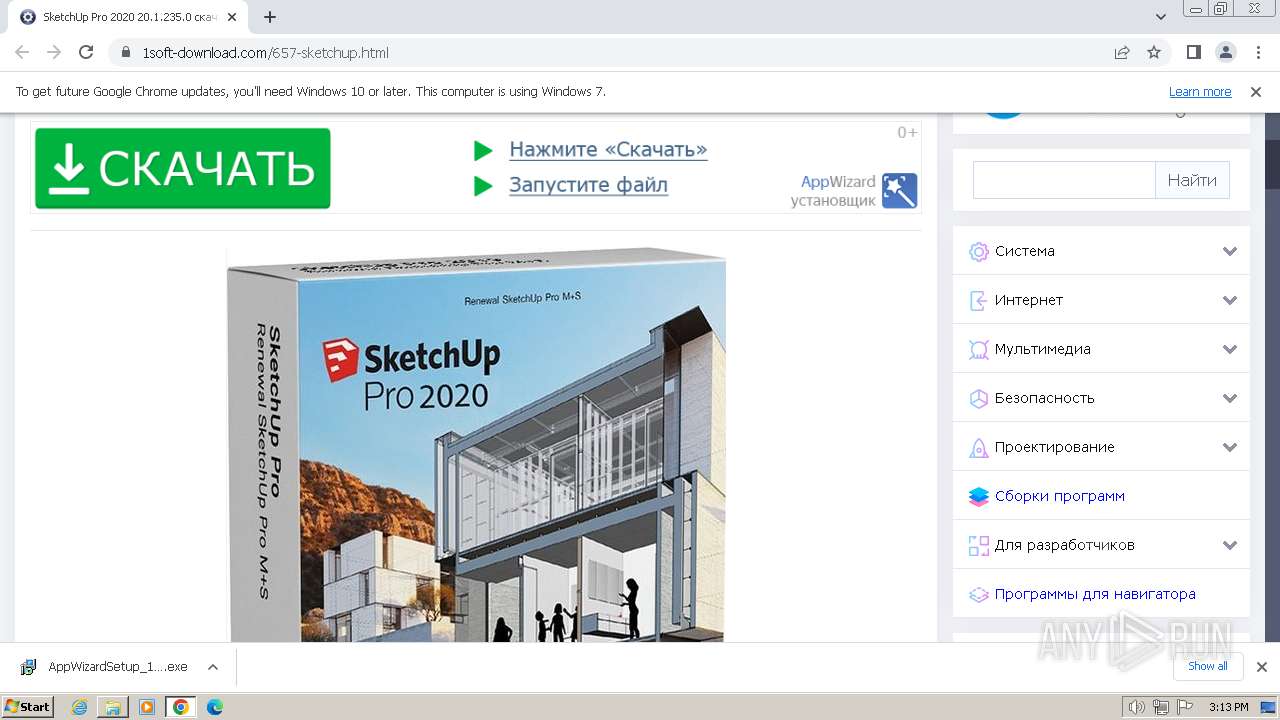Open the tab search dropdown arrow
Screen dimensions: 1280x720
tap(1161, 17)
